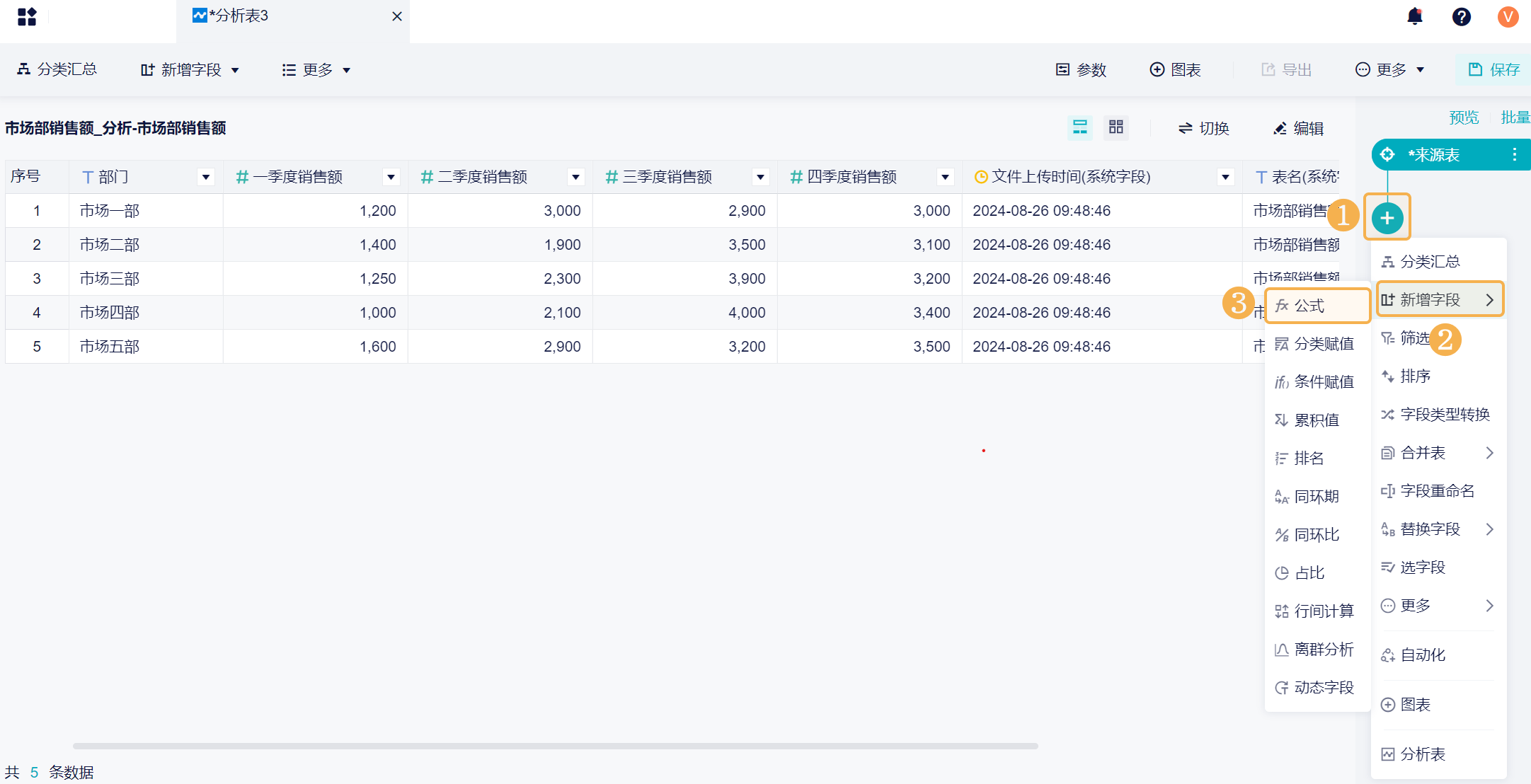Click the 图表 toolbar button

[1176, 69]
